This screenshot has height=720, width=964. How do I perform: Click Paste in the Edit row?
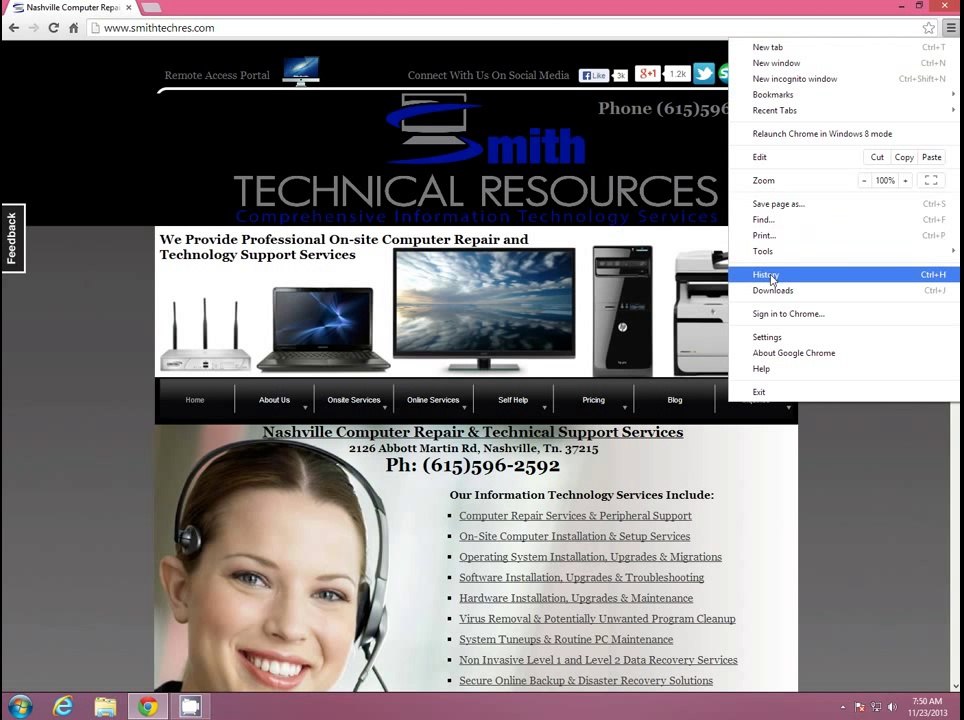[931, 157]
